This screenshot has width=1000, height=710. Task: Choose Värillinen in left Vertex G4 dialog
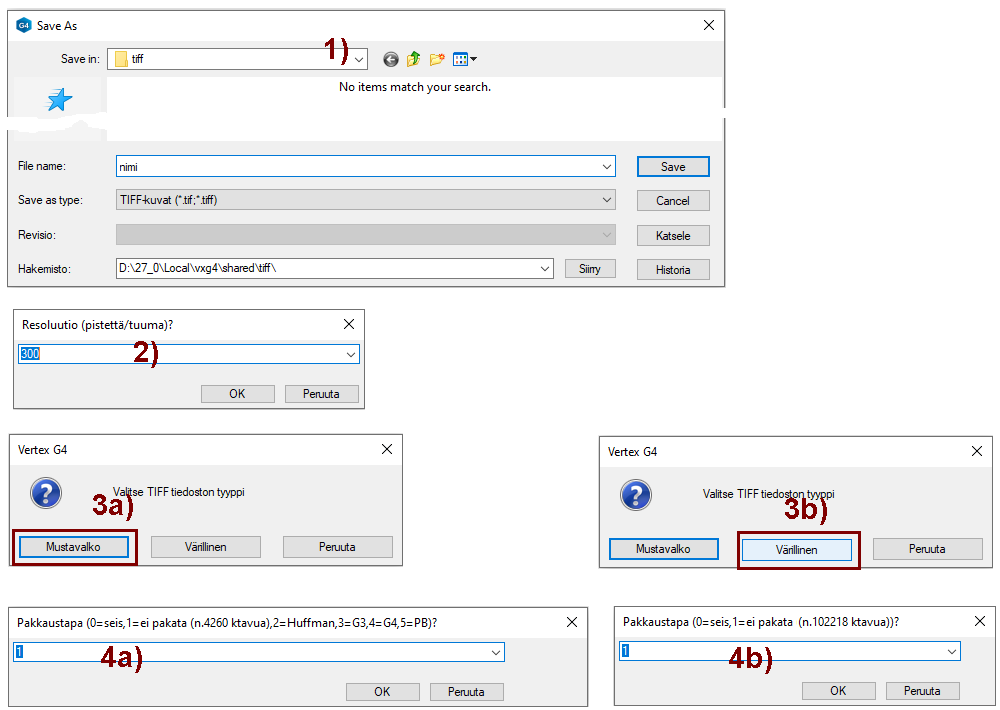coord(205,547)
